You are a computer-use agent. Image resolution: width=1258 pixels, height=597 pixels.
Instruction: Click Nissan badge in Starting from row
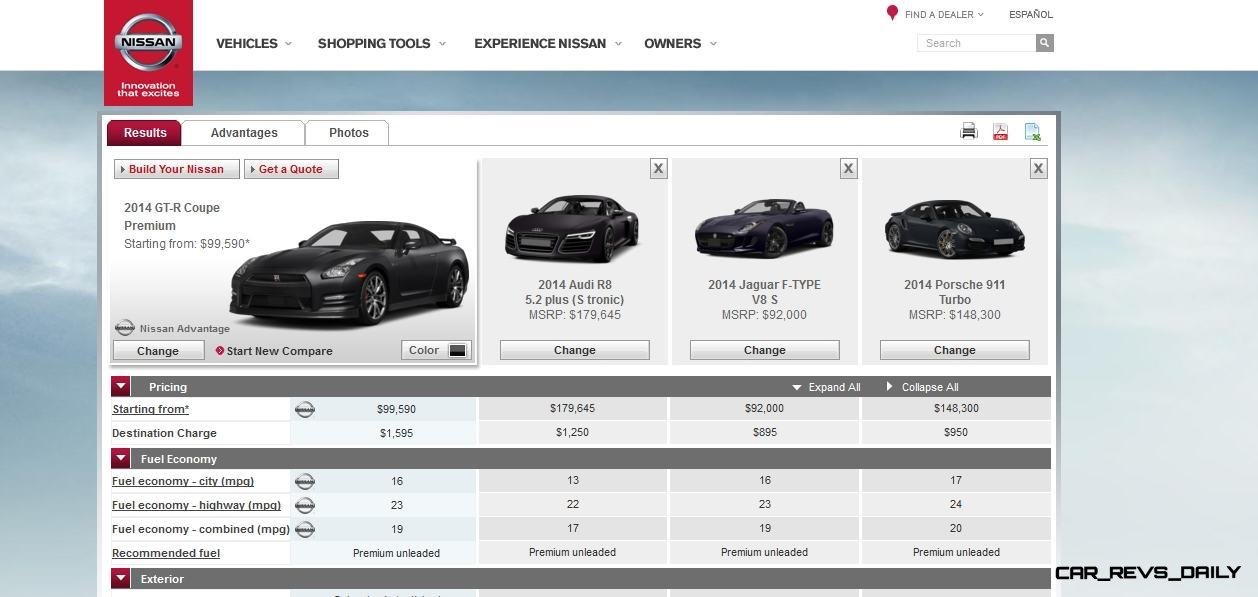pyautogui.click(x=305, y=409)
